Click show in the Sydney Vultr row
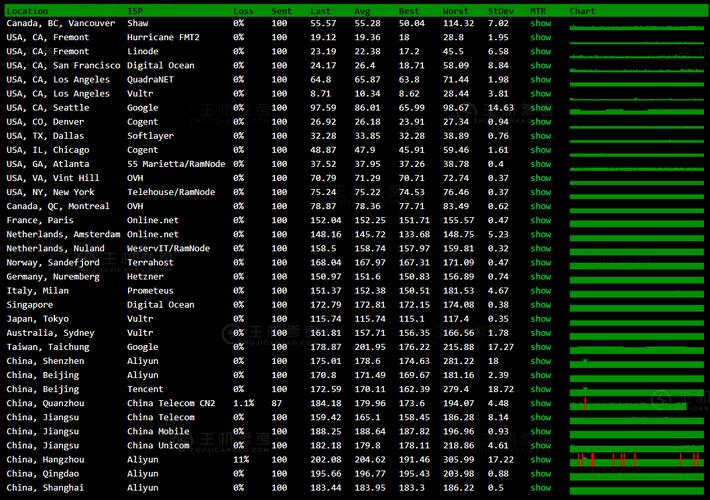This screenshot has width=710, height=500. (541, 332)
